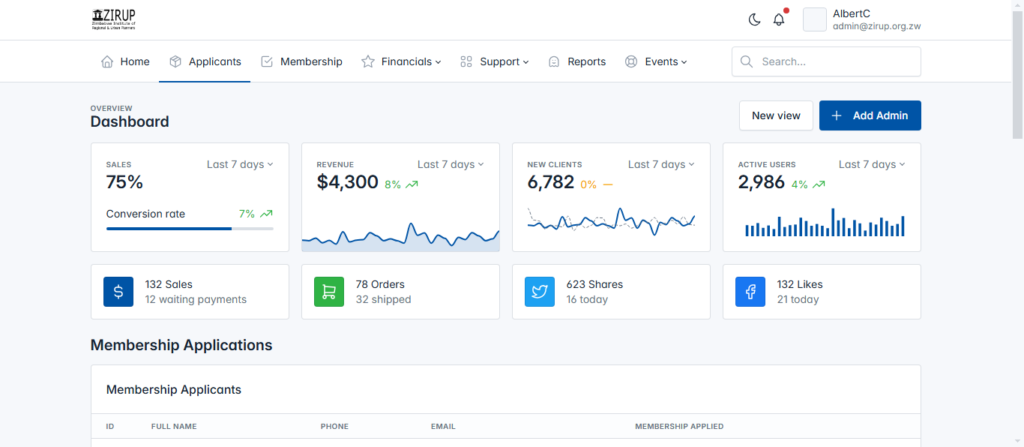This screenshot has width=1024, height=447.
Task: Go to the Membership tab
Action: [x=301, y=61]
